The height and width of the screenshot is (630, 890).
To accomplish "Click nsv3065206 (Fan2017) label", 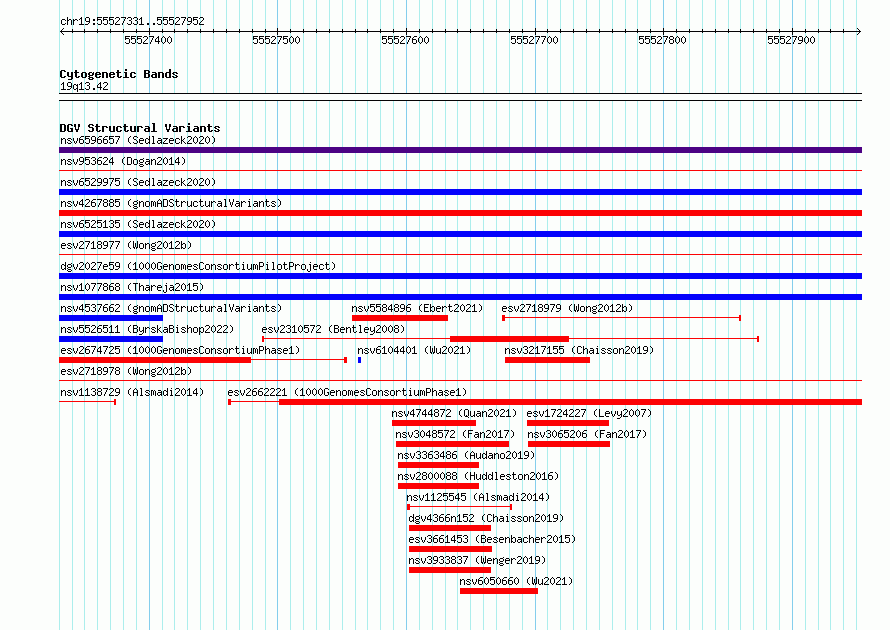I will 587,434.
